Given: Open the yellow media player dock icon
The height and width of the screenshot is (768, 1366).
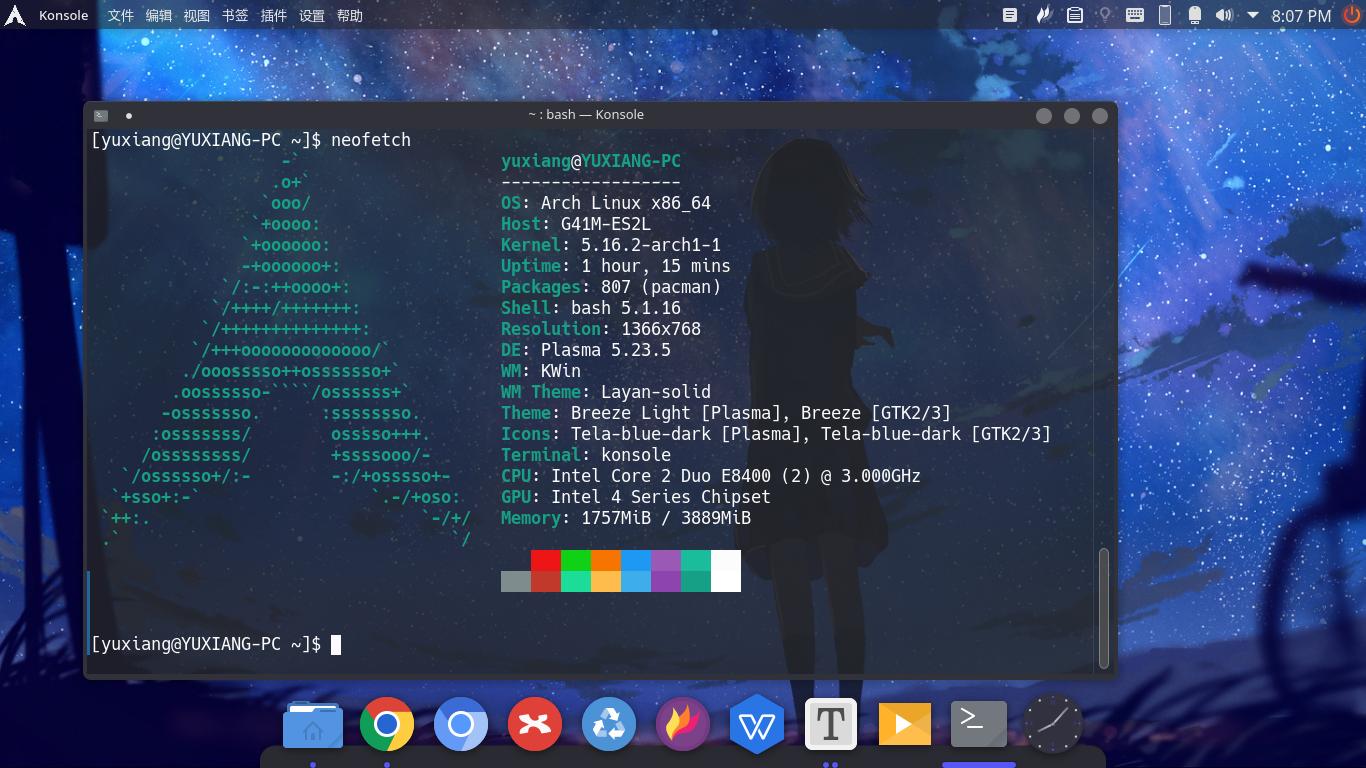Looking at the screenshot, I should [905, 724].
